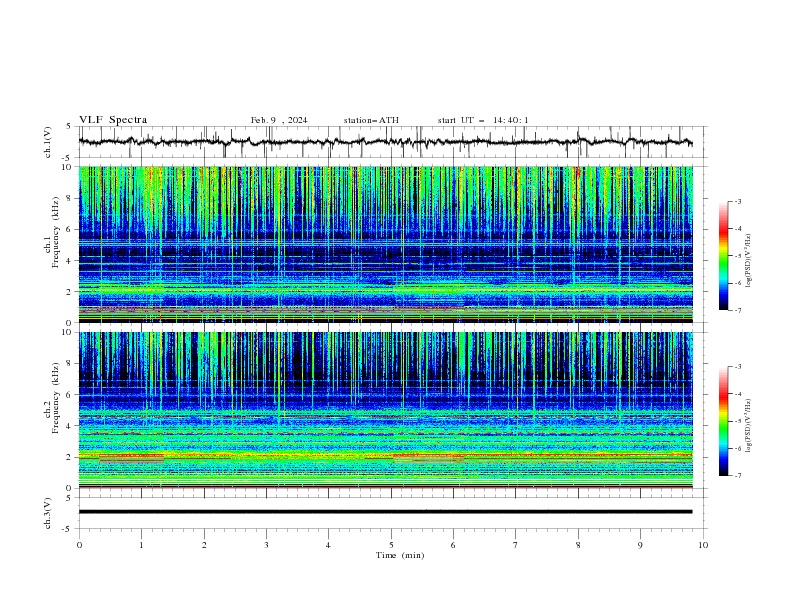Viewport: 792px width, 612px height.
Task: Click the "-3" value on upper colorbar
Action: [x=738, y=201]
